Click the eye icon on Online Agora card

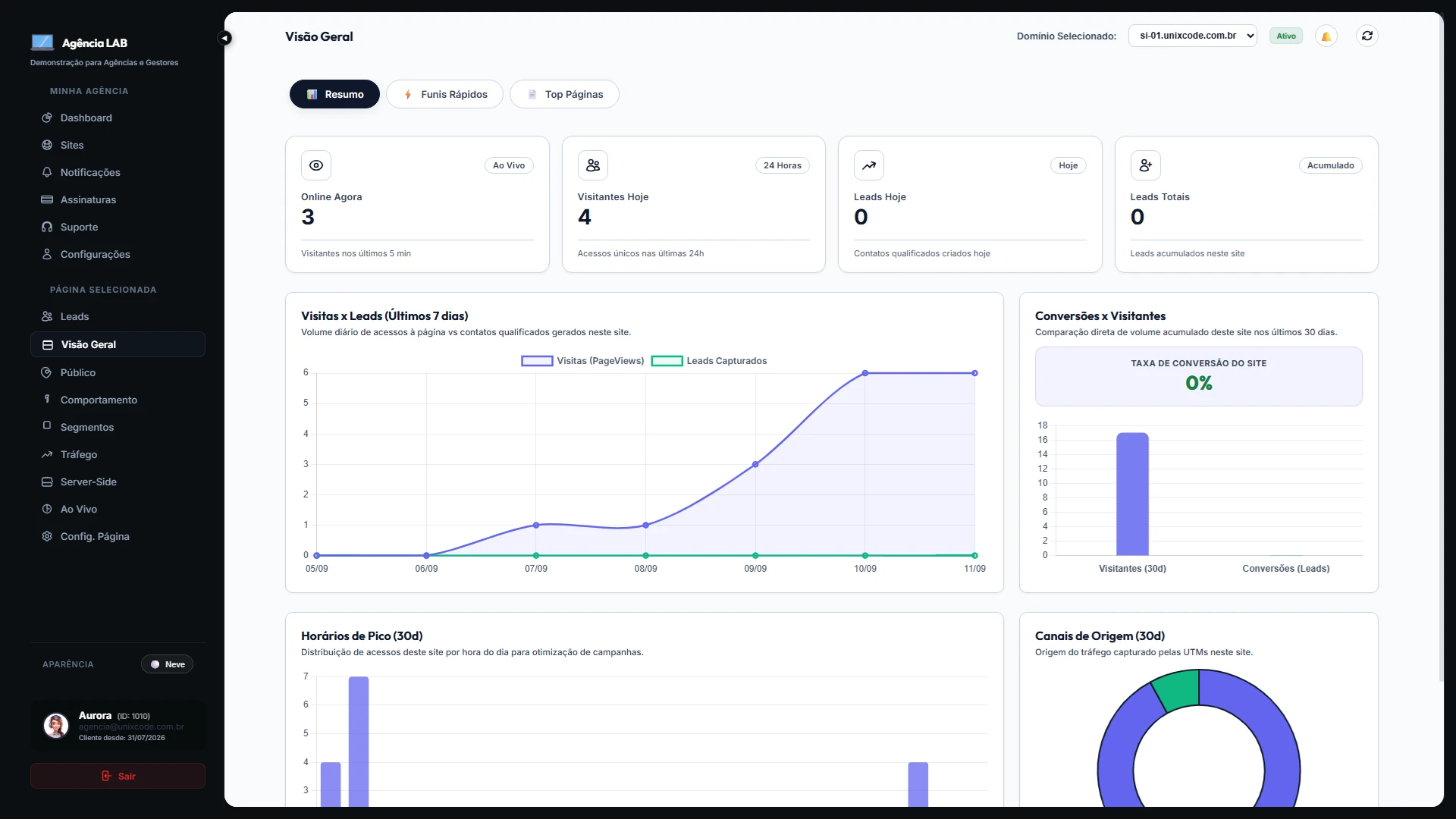[316, 165]
